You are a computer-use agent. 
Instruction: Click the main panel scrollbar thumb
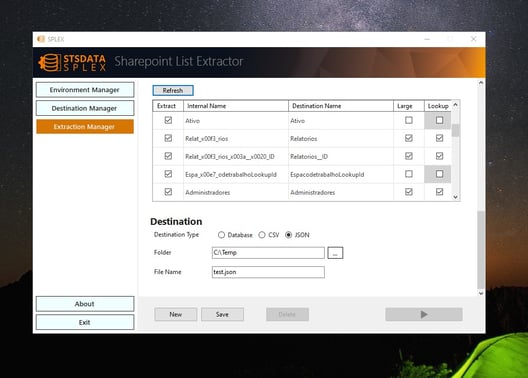(481, 250)
